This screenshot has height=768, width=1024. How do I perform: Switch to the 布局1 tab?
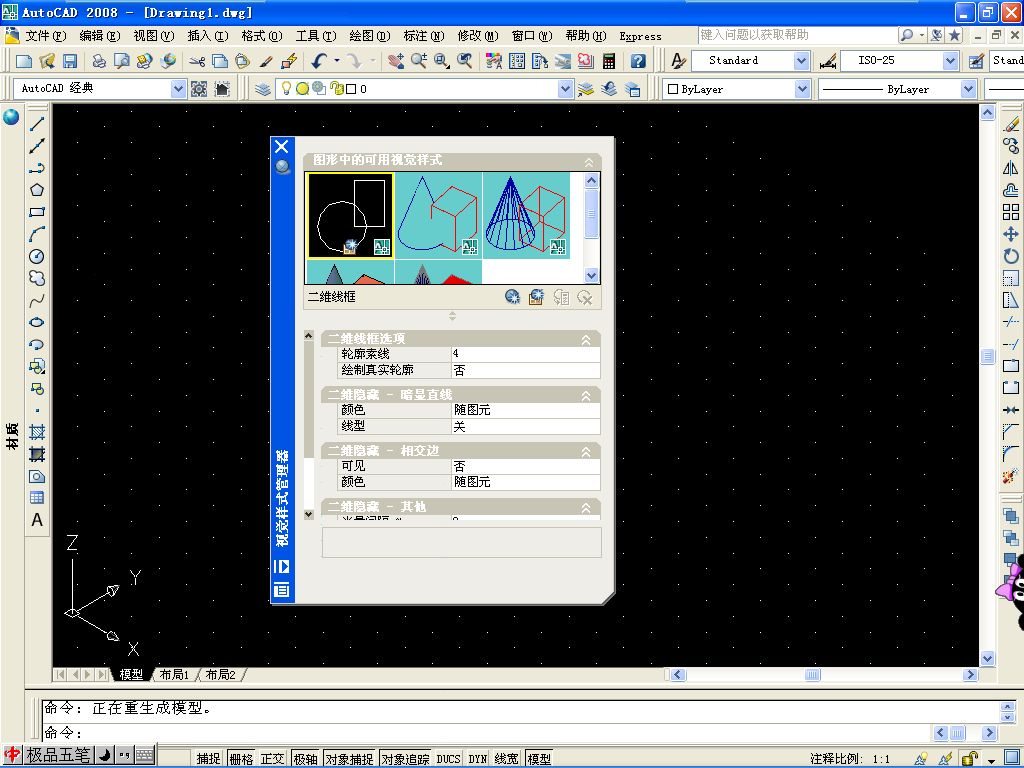coord(174,675)
